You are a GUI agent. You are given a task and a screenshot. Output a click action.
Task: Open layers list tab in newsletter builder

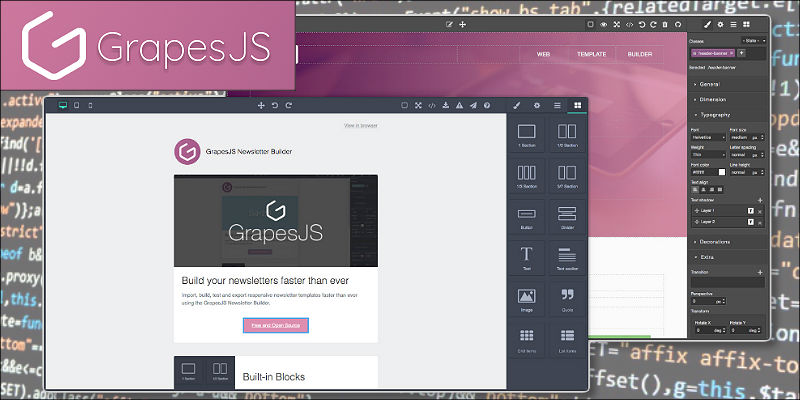click(x=557, y=105)
